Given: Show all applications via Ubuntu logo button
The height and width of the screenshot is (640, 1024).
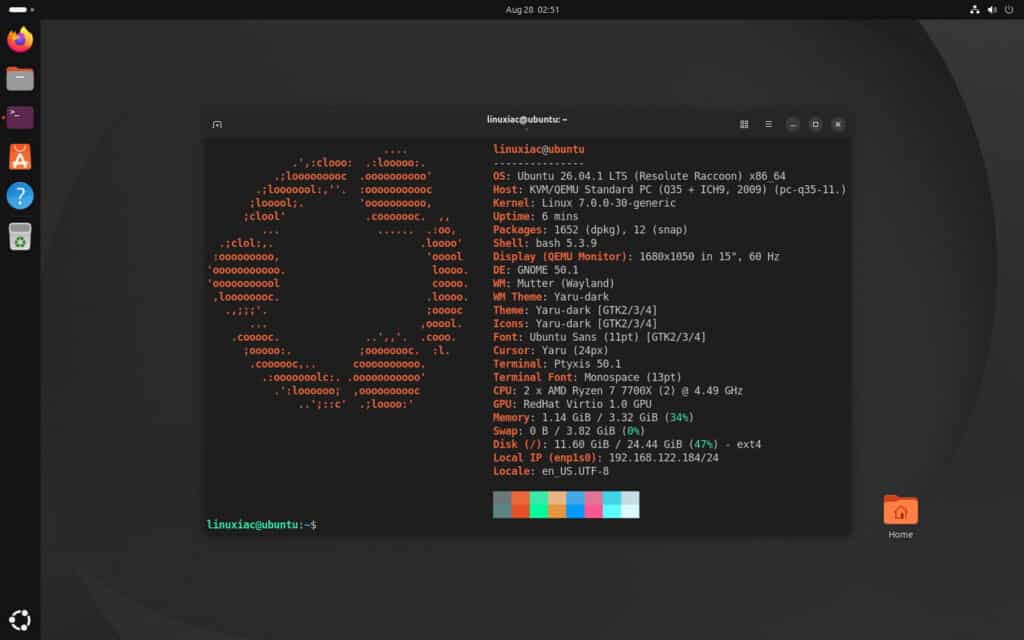Looking at the screenshot, I should tap(20, 620).
